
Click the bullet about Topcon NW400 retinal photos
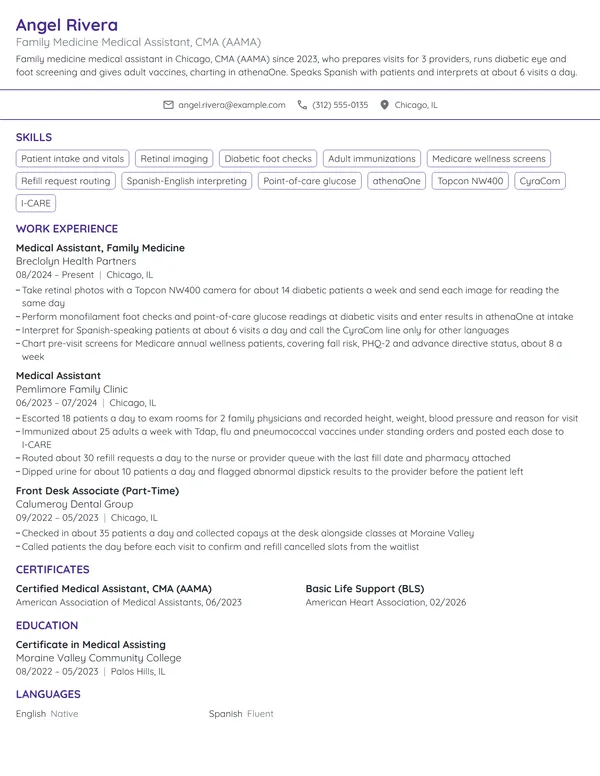pyautogui.click(x=288, y=296)
